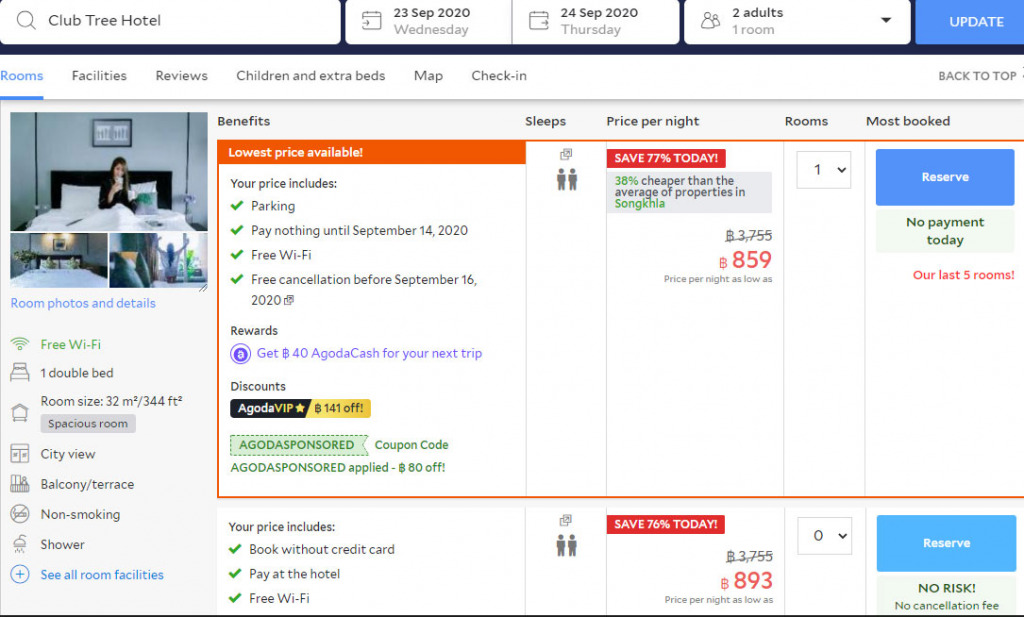Switch to the Facilities tab
The height and width of the screenshot is (617, 1024).
click(x=99, y=76)
